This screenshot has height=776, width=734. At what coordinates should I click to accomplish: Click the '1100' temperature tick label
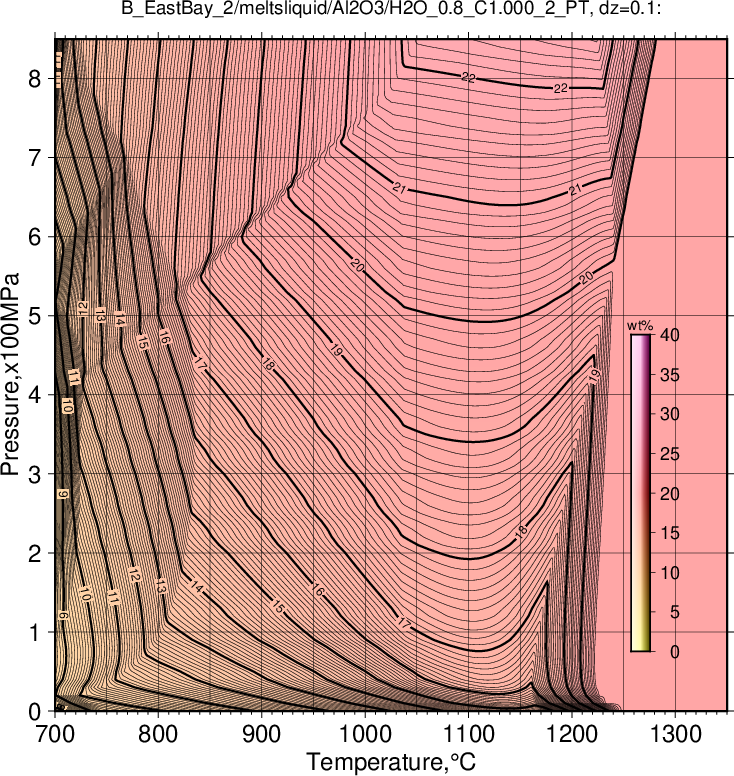(468, 734)
